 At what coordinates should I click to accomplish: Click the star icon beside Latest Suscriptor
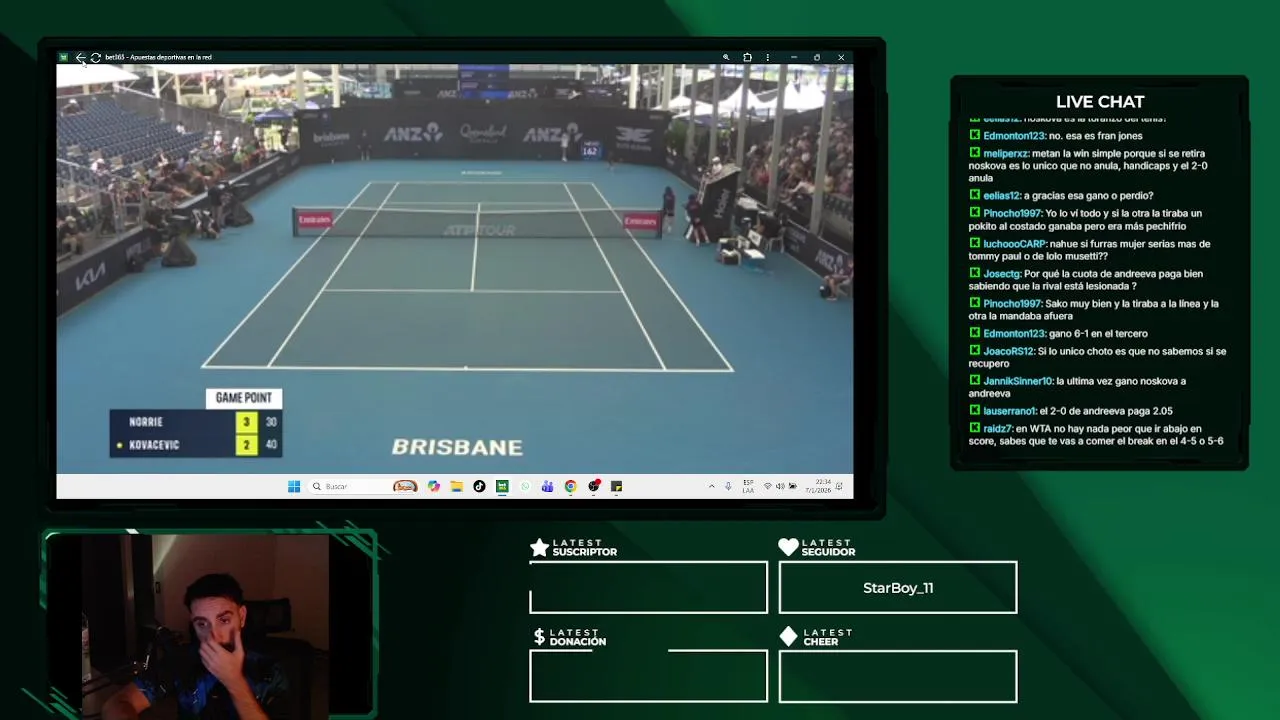[539, 547]
